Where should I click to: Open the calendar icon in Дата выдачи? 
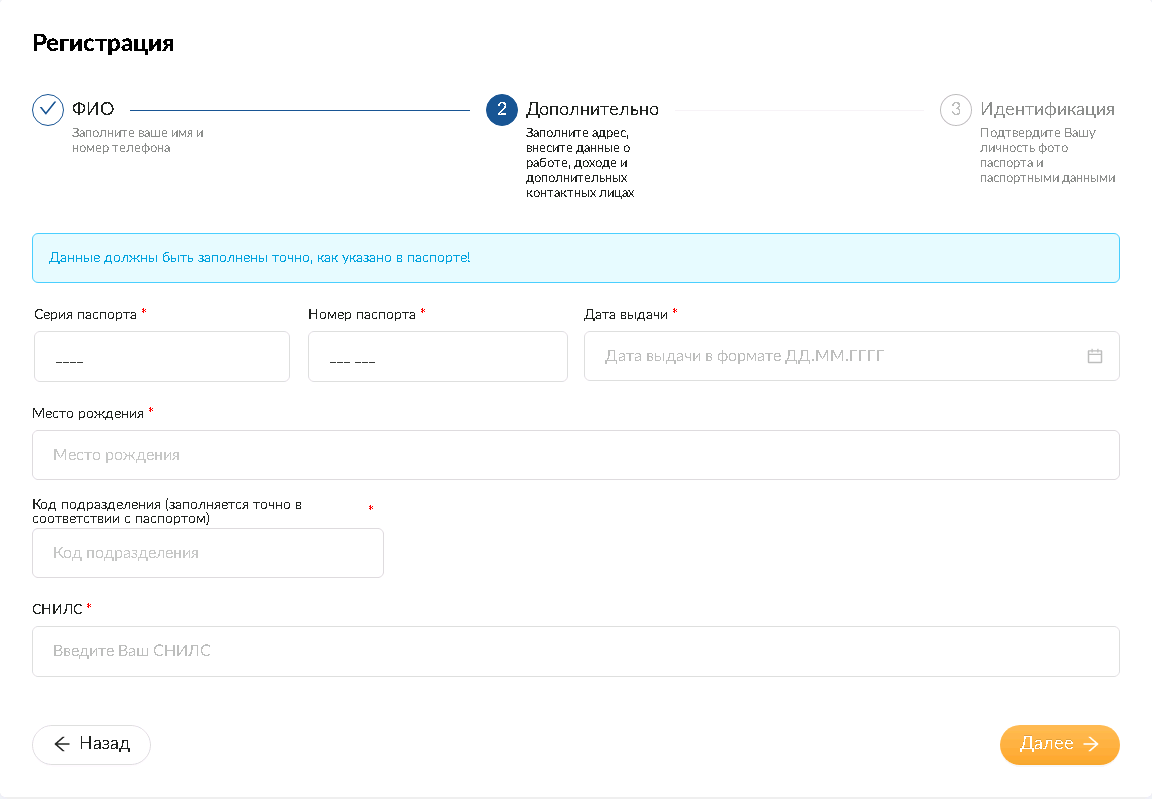(1094, 356)
